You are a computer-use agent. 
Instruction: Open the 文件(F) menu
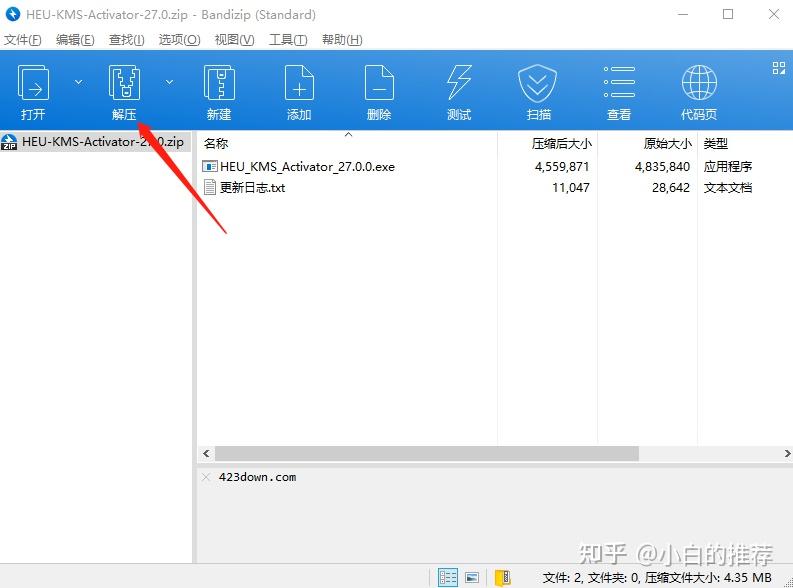coord(23,39)
